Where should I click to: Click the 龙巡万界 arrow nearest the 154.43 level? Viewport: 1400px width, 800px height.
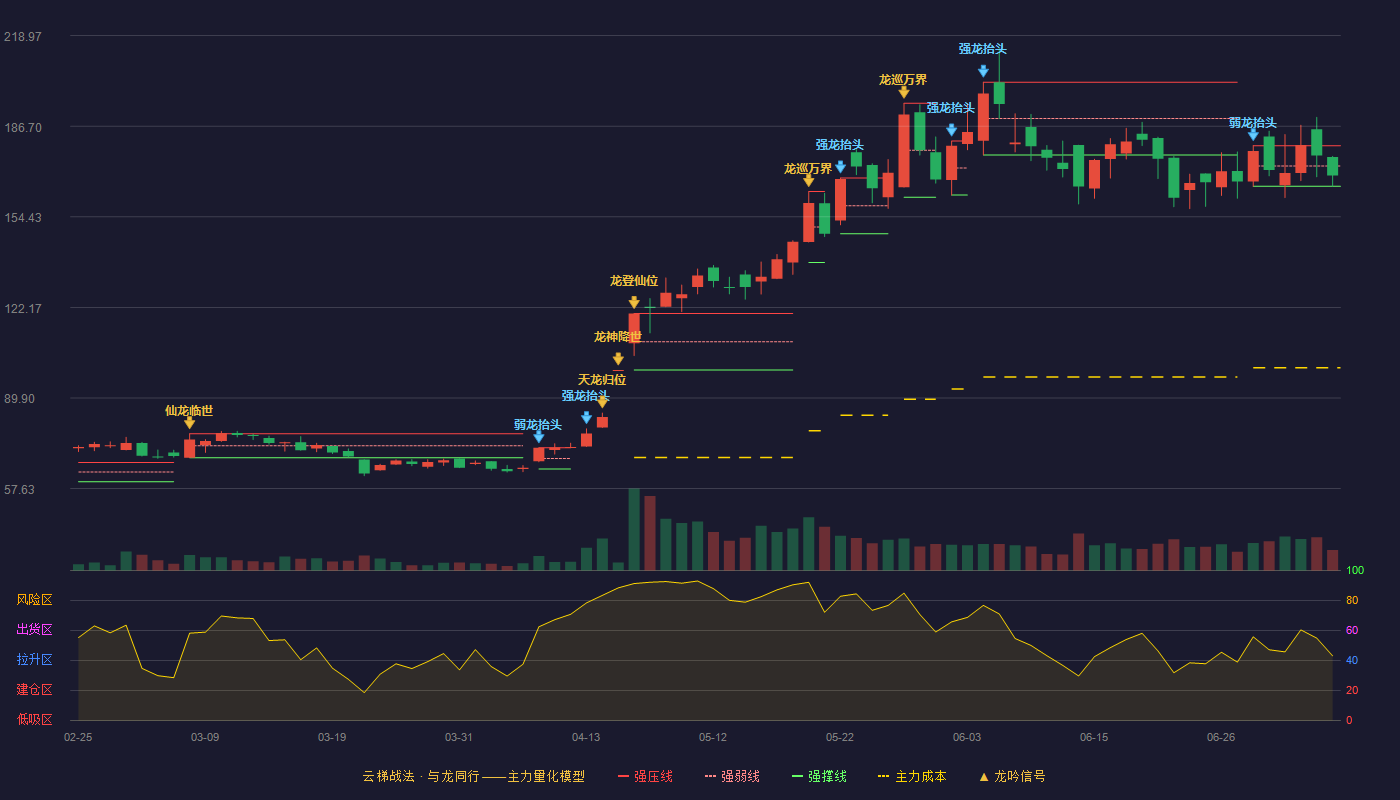[808, 180]
